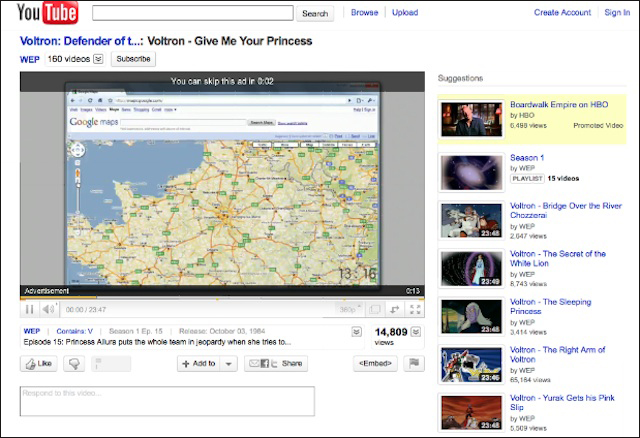Expand the 160 videos dropdown
Viewport: 640px width, 438px height.
tap(98, 59)
